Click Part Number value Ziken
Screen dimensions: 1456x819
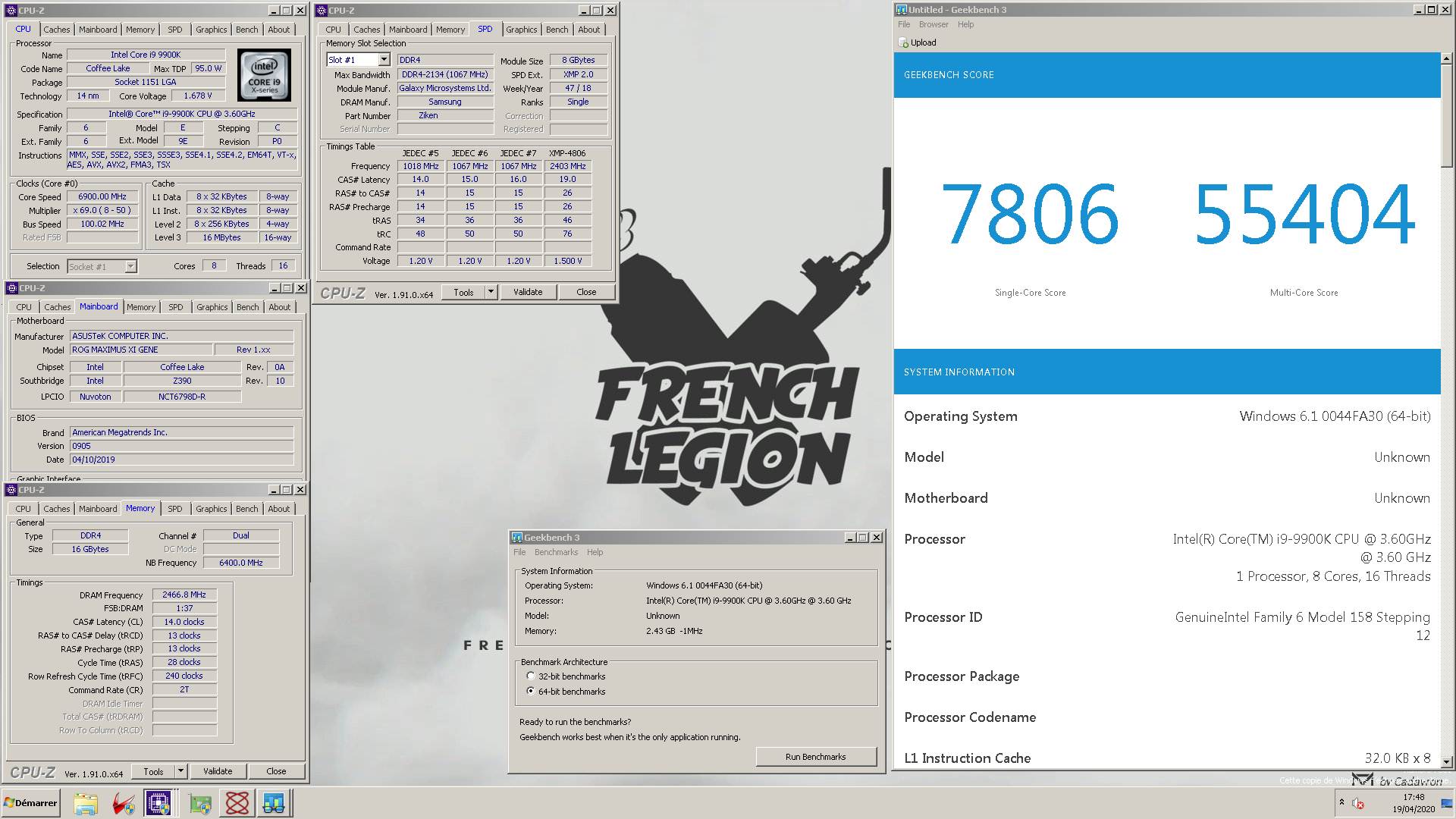tap(445, 115)
